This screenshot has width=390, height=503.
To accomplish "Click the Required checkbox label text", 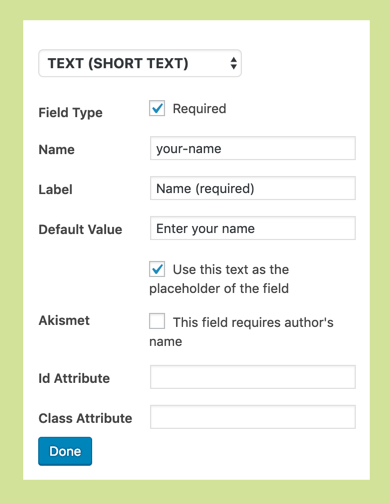I will pos(199,109).
